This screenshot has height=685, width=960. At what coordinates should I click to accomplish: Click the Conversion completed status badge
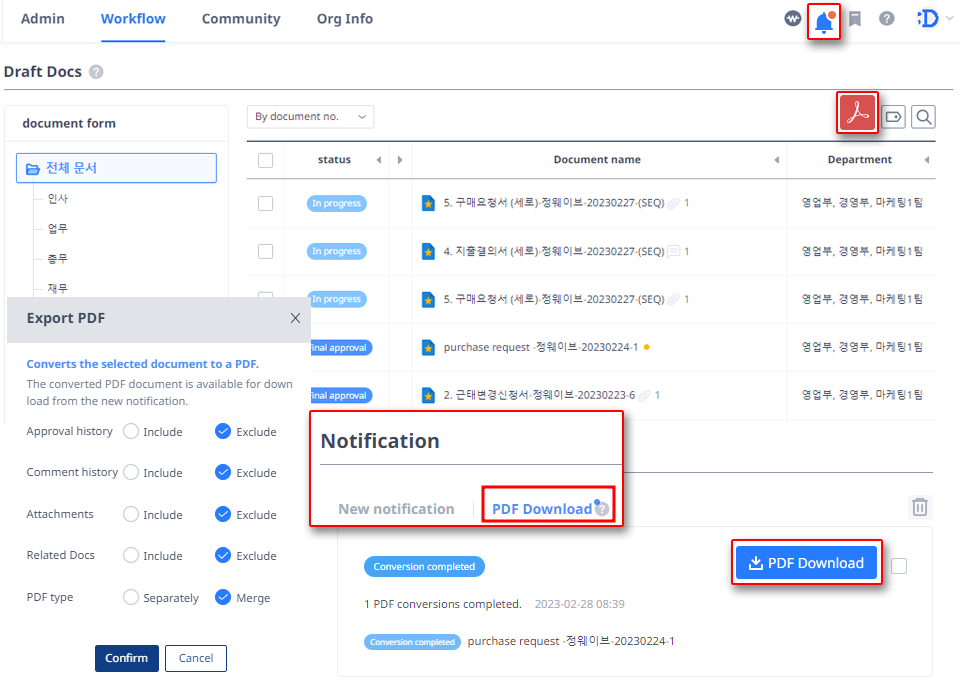(x=424, y=566)
